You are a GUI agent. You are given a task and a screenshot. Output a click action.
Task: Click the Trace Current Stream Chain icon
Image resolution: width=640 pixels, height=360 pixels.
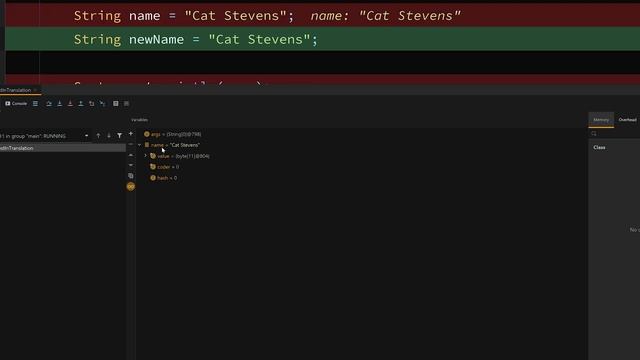coord(127,104)
